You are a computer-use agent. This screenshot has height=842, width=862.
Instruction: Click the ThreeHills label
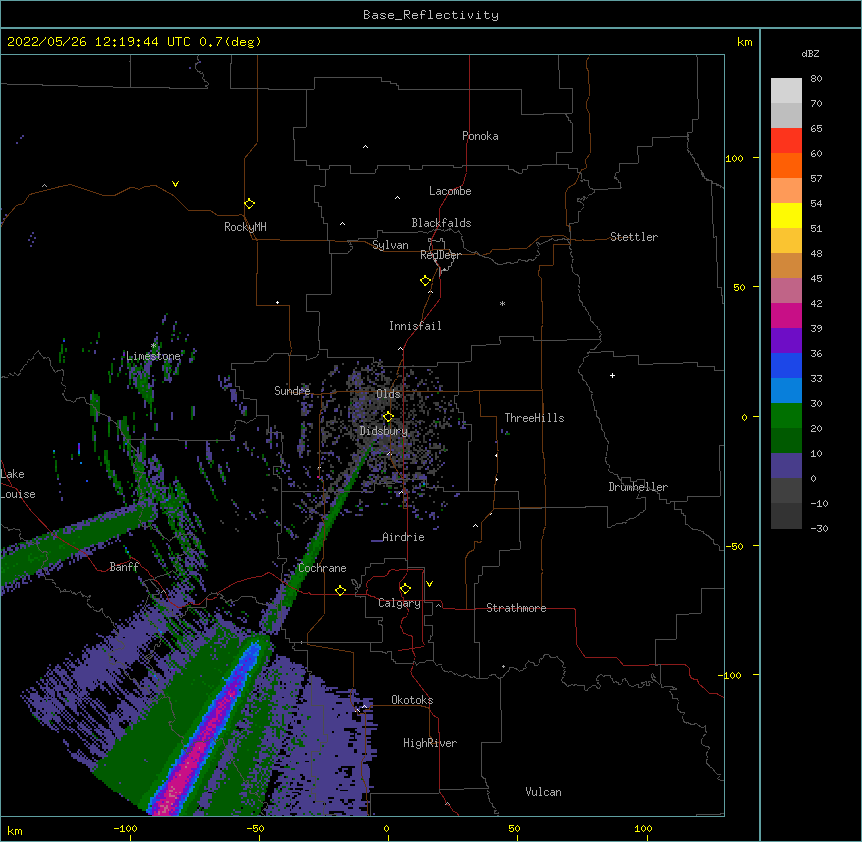click(x=534, y=418)
